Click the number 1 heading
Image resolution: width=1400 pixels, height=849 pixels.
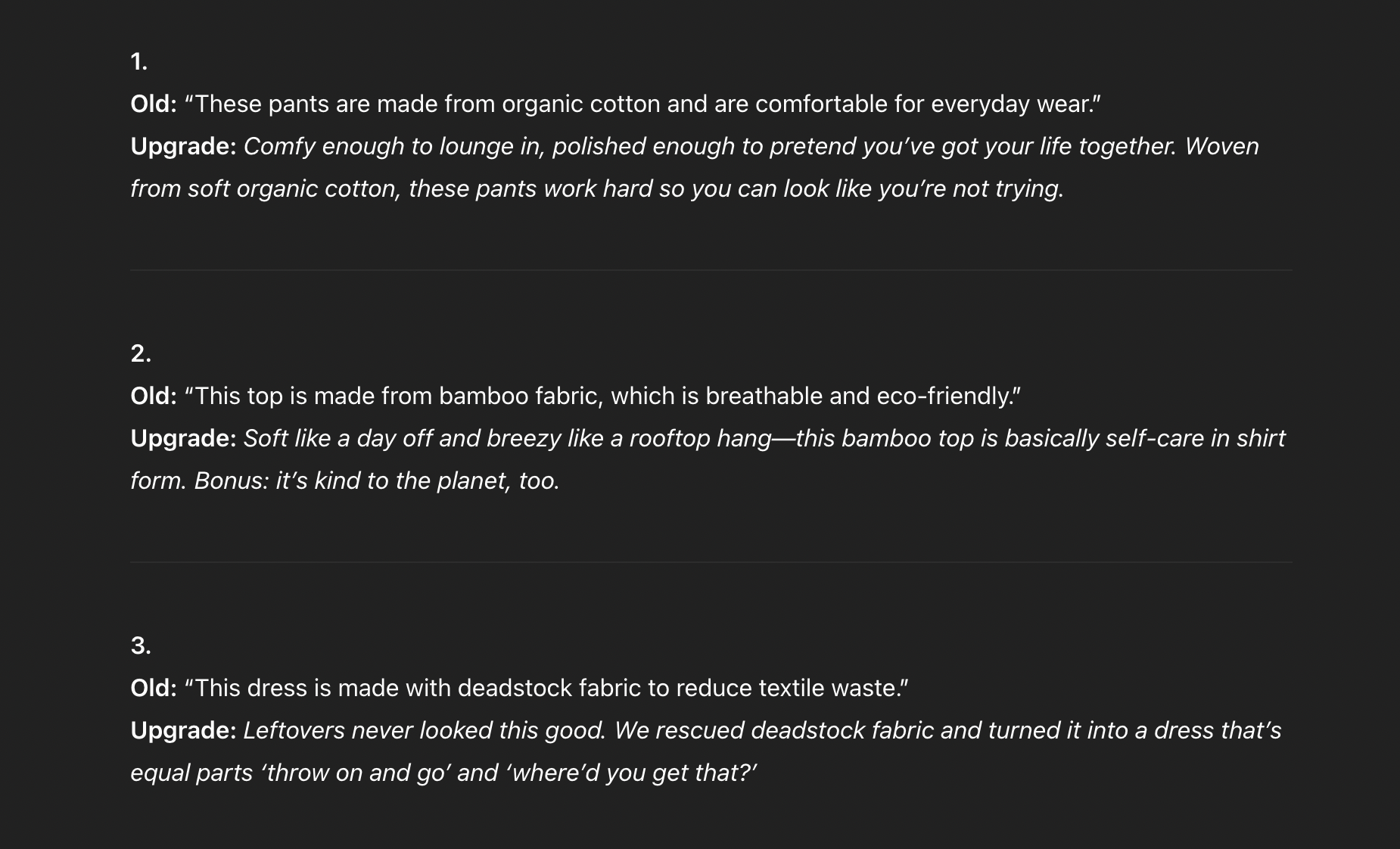pos(138,61)
